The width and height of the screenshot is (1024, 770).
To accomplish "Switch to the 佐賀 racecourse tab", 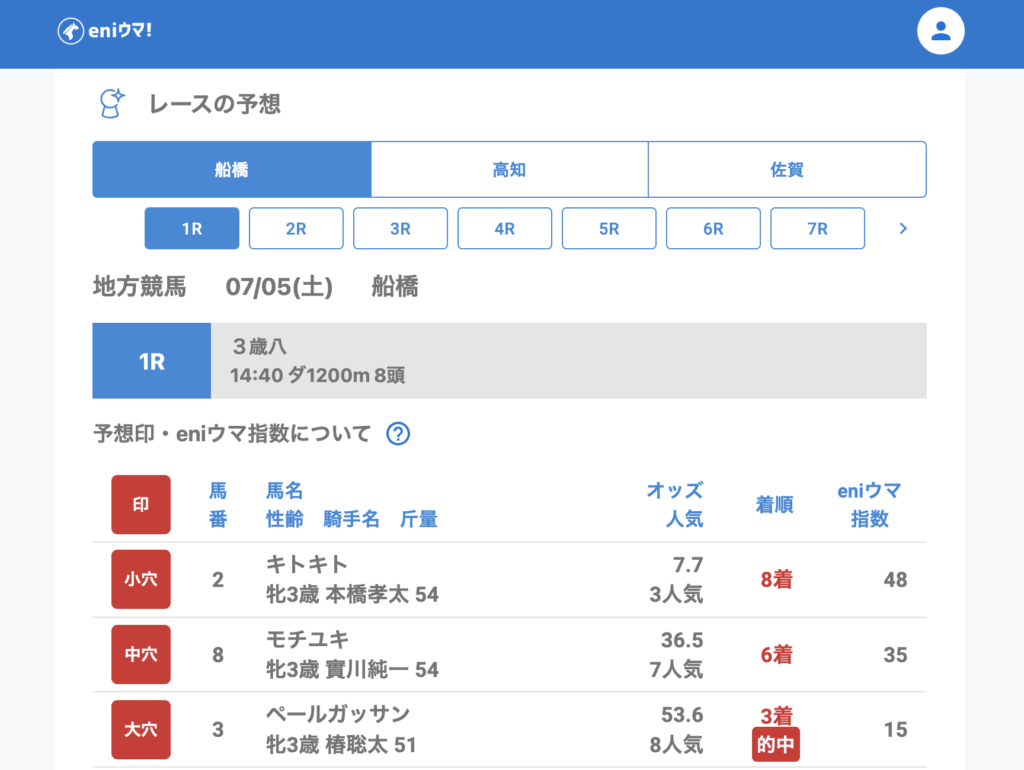I will click(787, 170).
